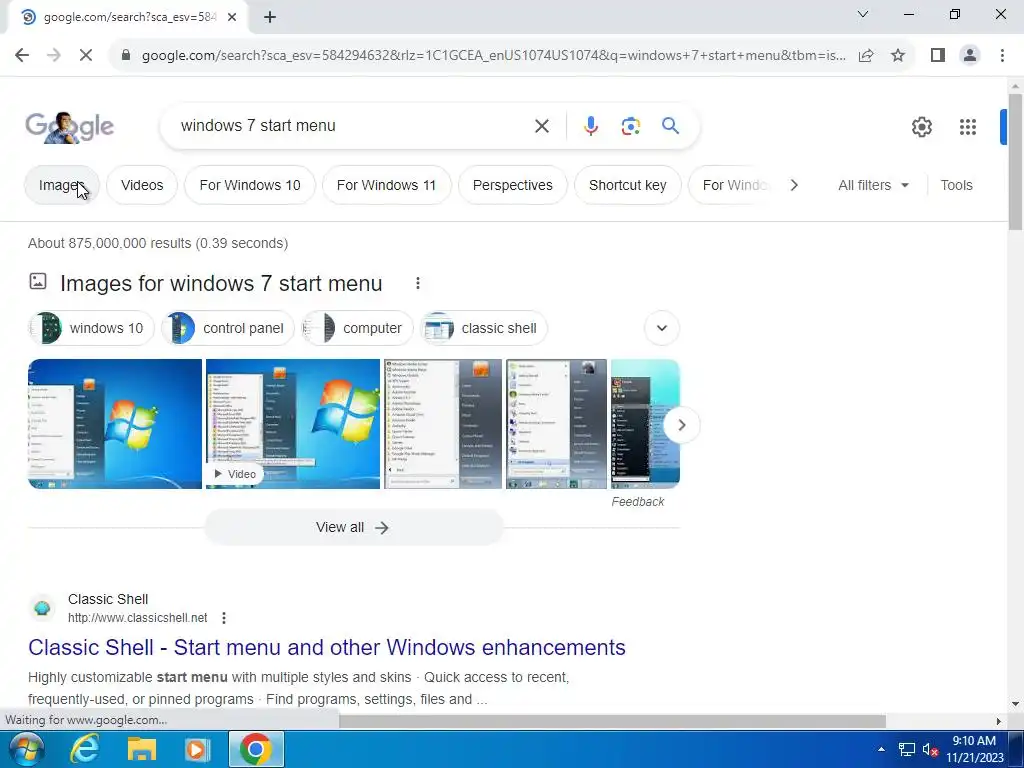Expand more image suggestion chips

coord(662,328)
